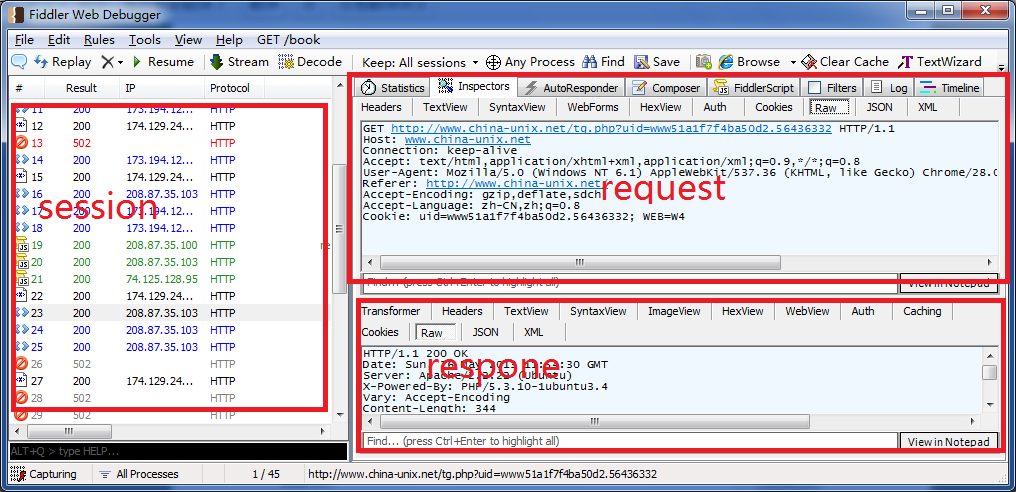Open the Composer tab

click(x=666, y=88)
